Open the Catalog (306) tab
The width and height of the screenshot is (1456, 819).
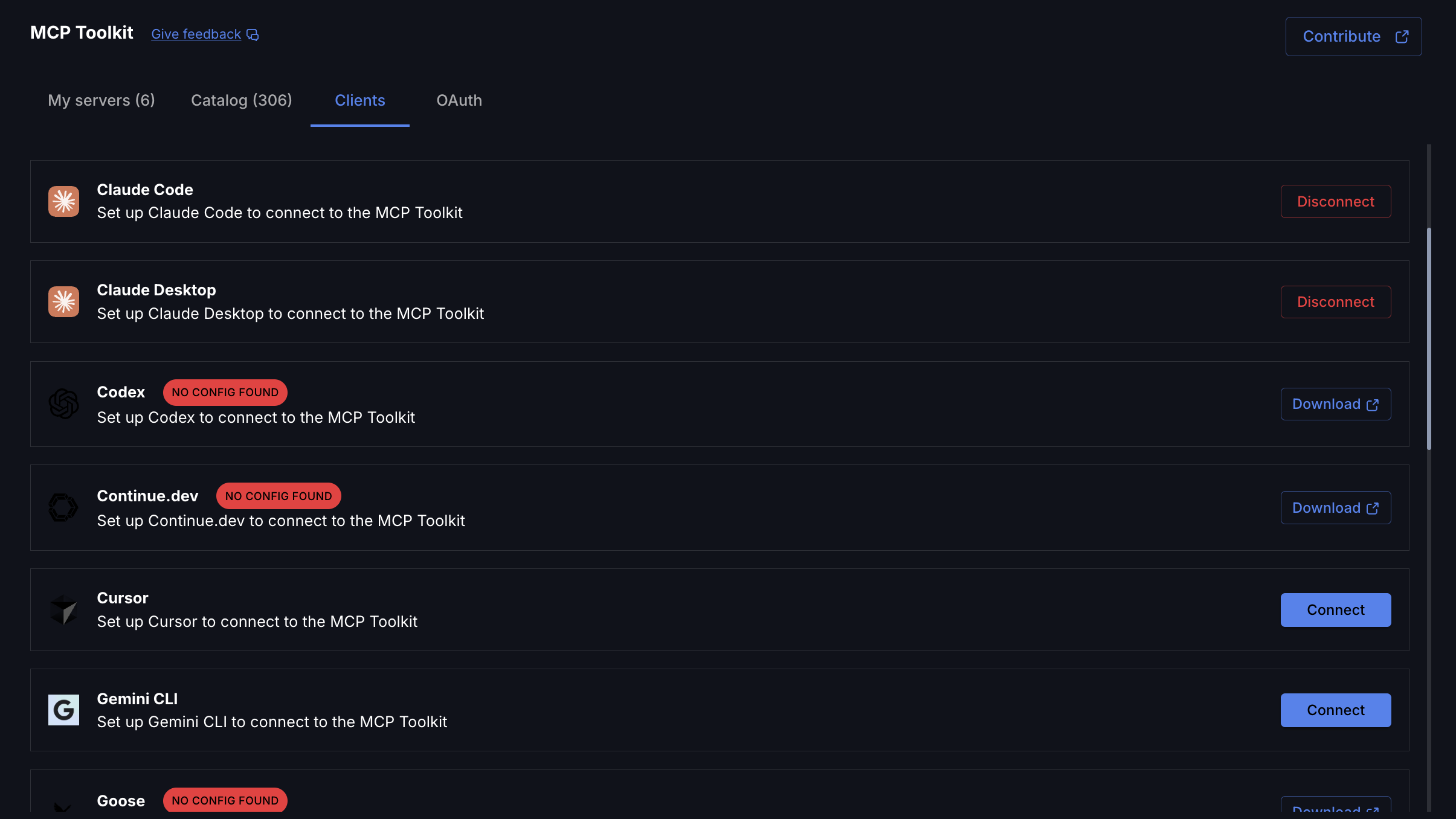coord(241,100)
